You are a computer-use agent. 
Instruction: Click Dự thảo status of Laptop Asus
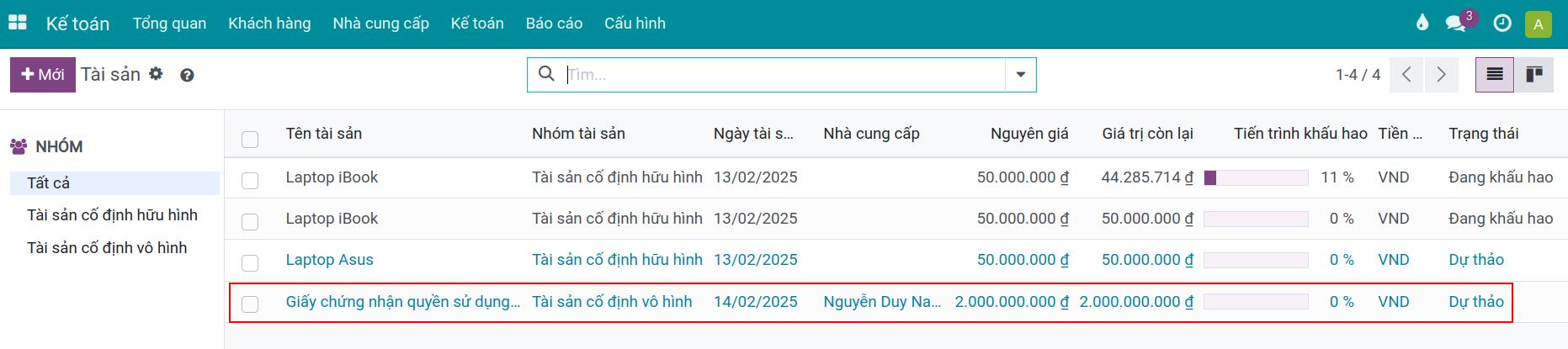coord(1475,260)
